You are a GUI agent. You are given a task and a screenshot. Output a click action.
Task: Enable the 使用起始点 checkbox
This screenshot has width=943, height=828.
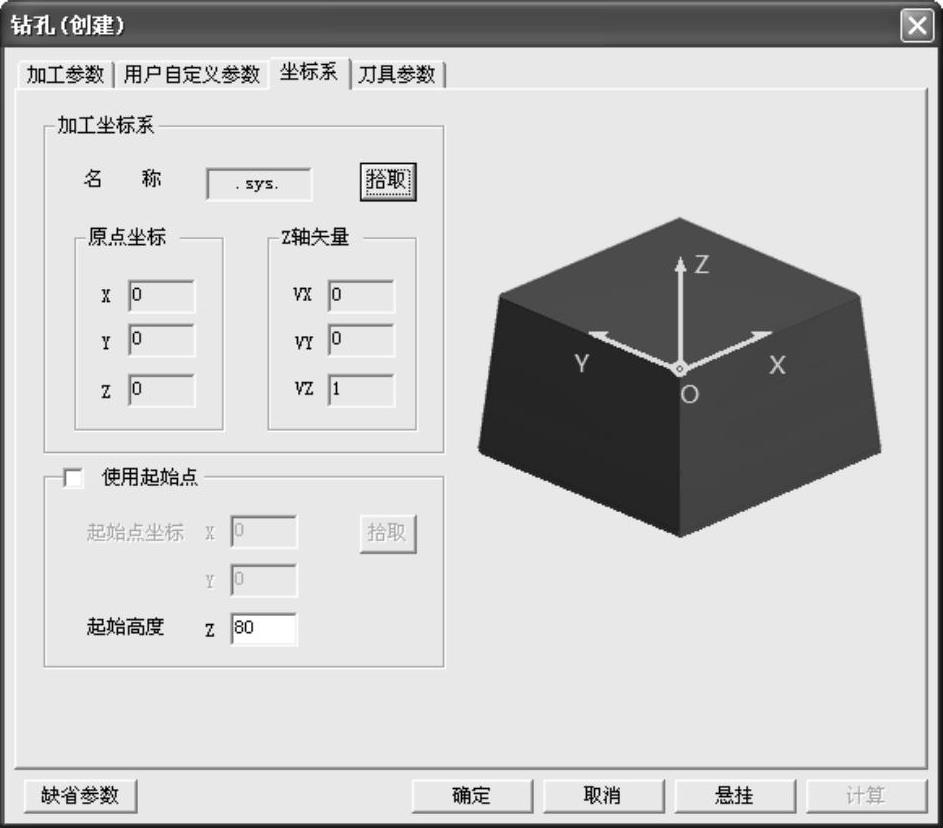(x=73, y=478)
